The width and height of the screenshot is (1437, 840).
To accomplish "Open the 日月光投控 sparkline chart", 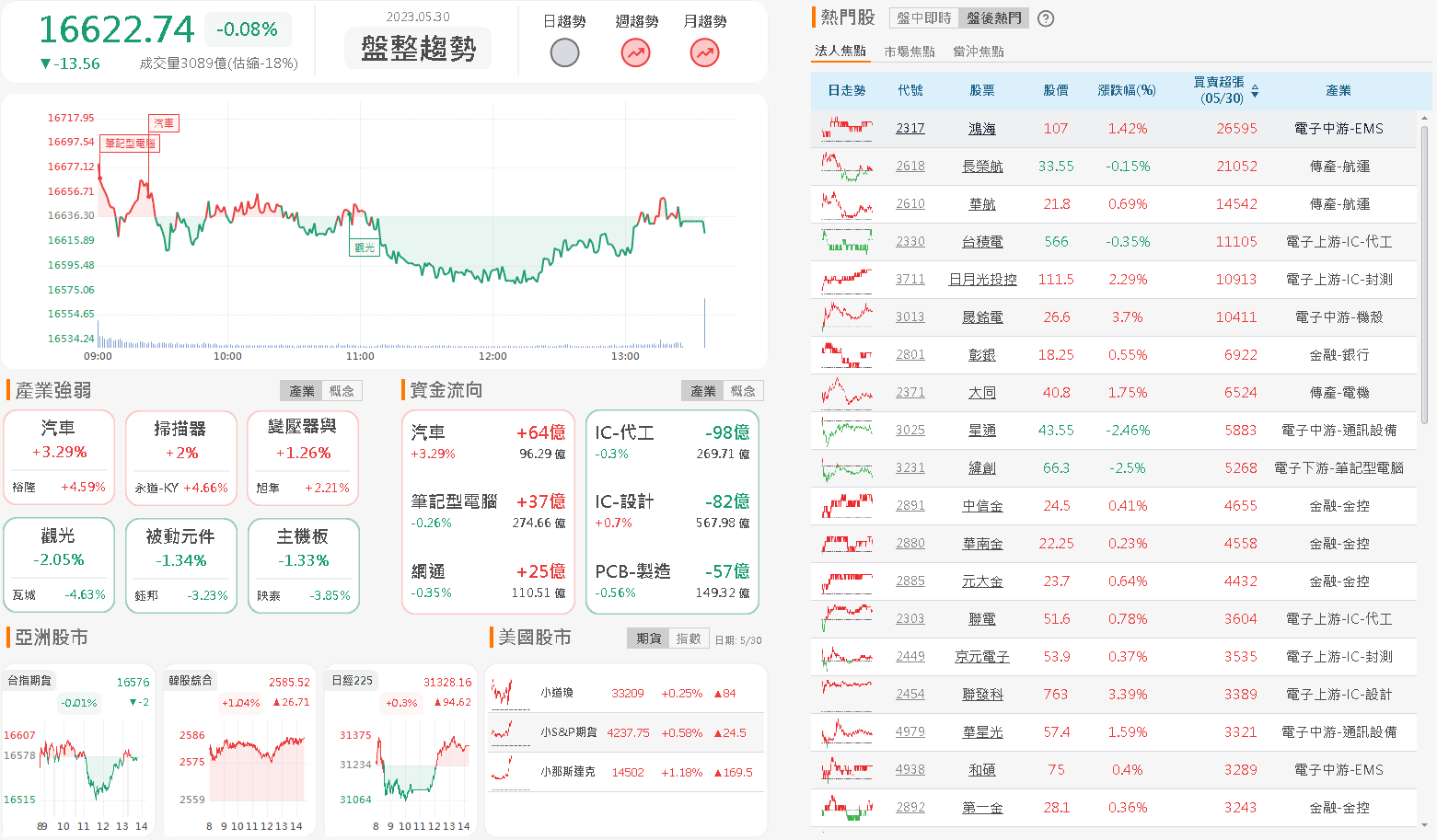I will click(847, 279).
